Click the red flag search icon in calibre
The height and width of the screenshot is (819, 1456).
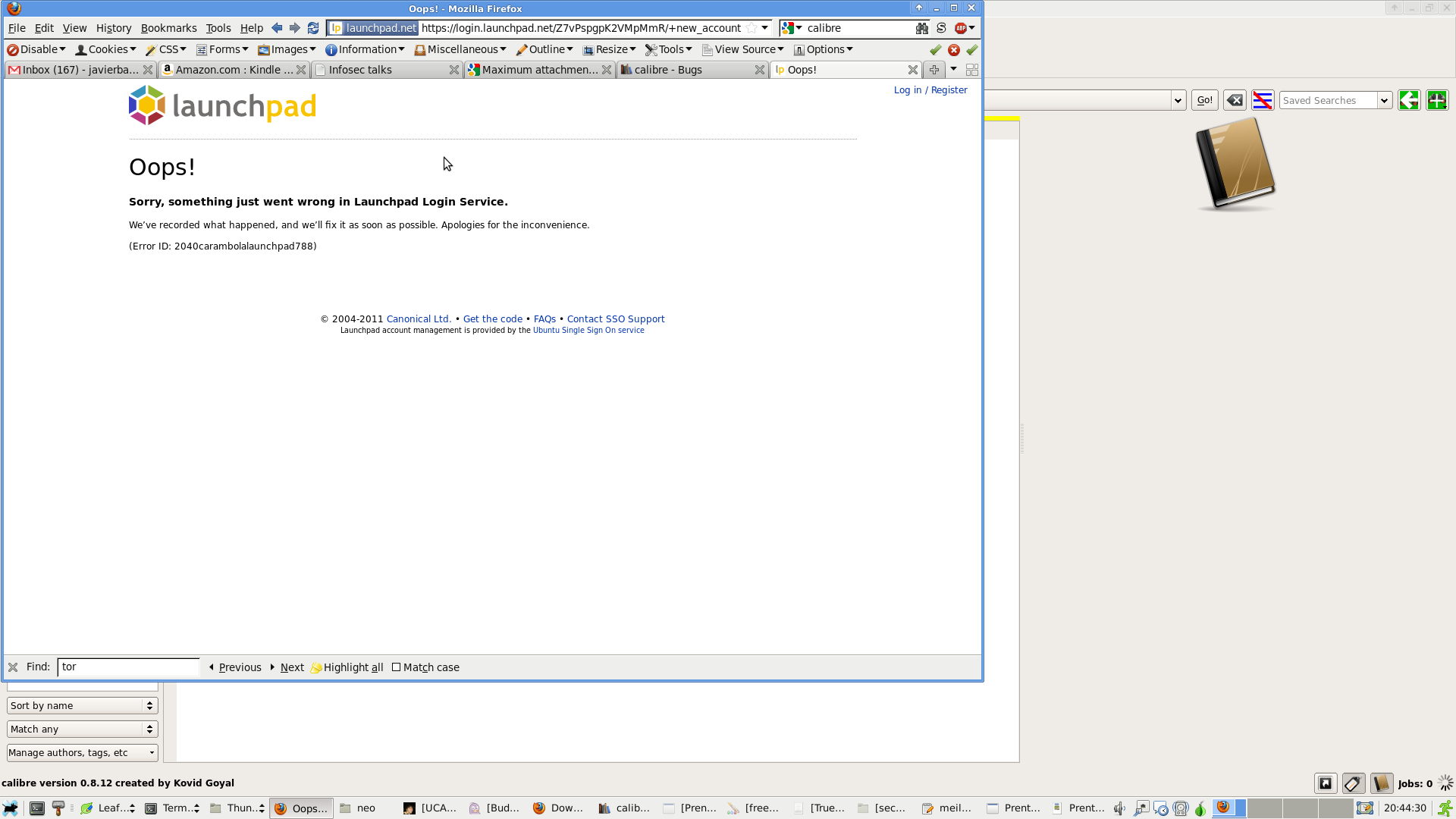pyautogui.click(x=1263, y=100)
